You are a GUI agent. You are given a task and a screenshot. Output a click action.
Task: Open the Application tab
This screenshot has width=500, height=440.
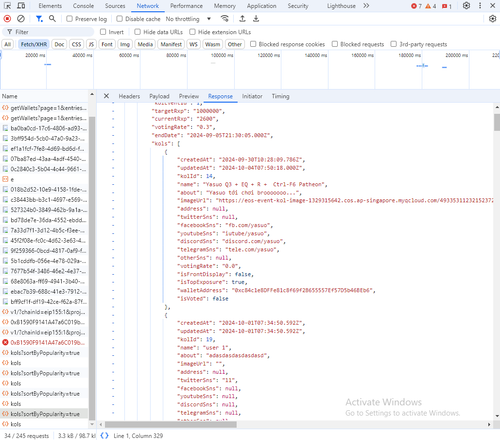261,6
